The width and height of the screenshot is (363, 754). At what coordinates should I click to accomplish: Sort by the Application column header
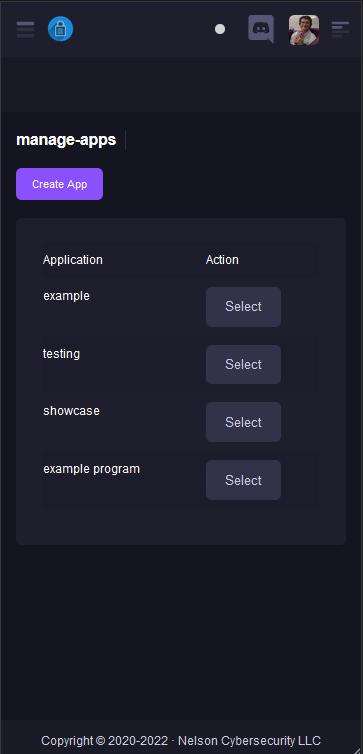tap(73, 260)
